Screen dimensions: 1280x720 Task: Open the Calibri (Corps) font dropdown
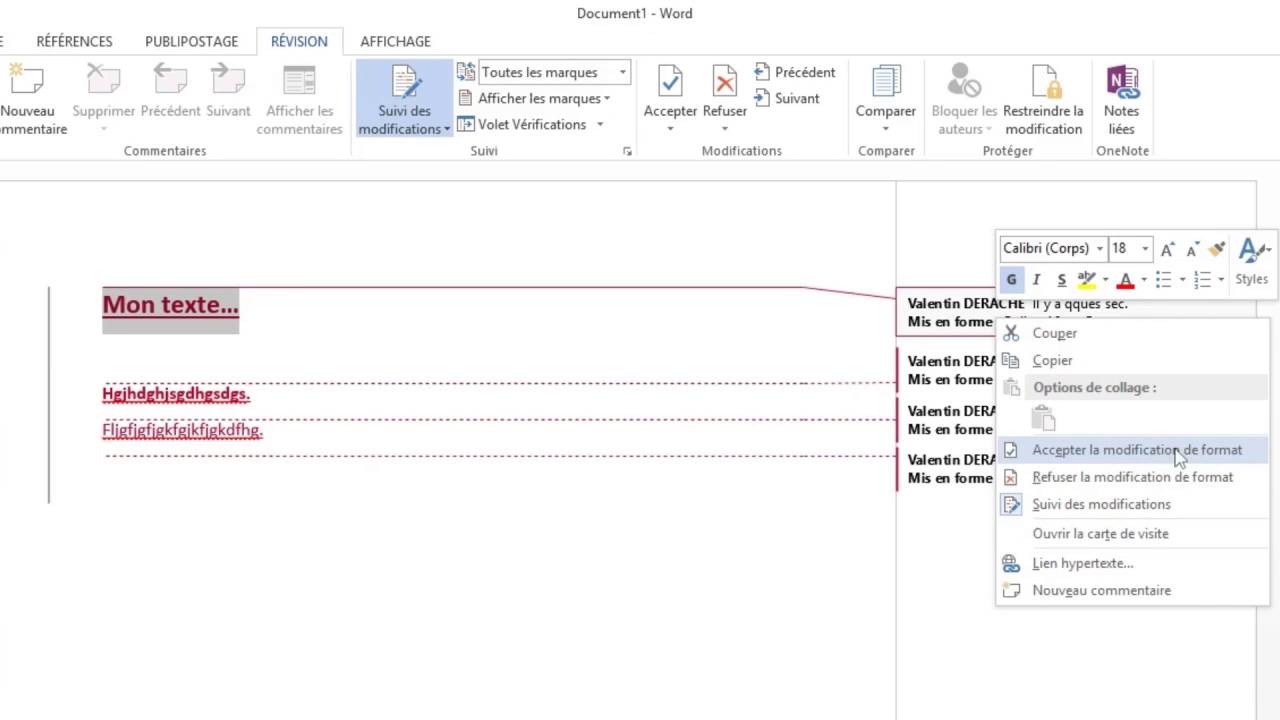1099,248
